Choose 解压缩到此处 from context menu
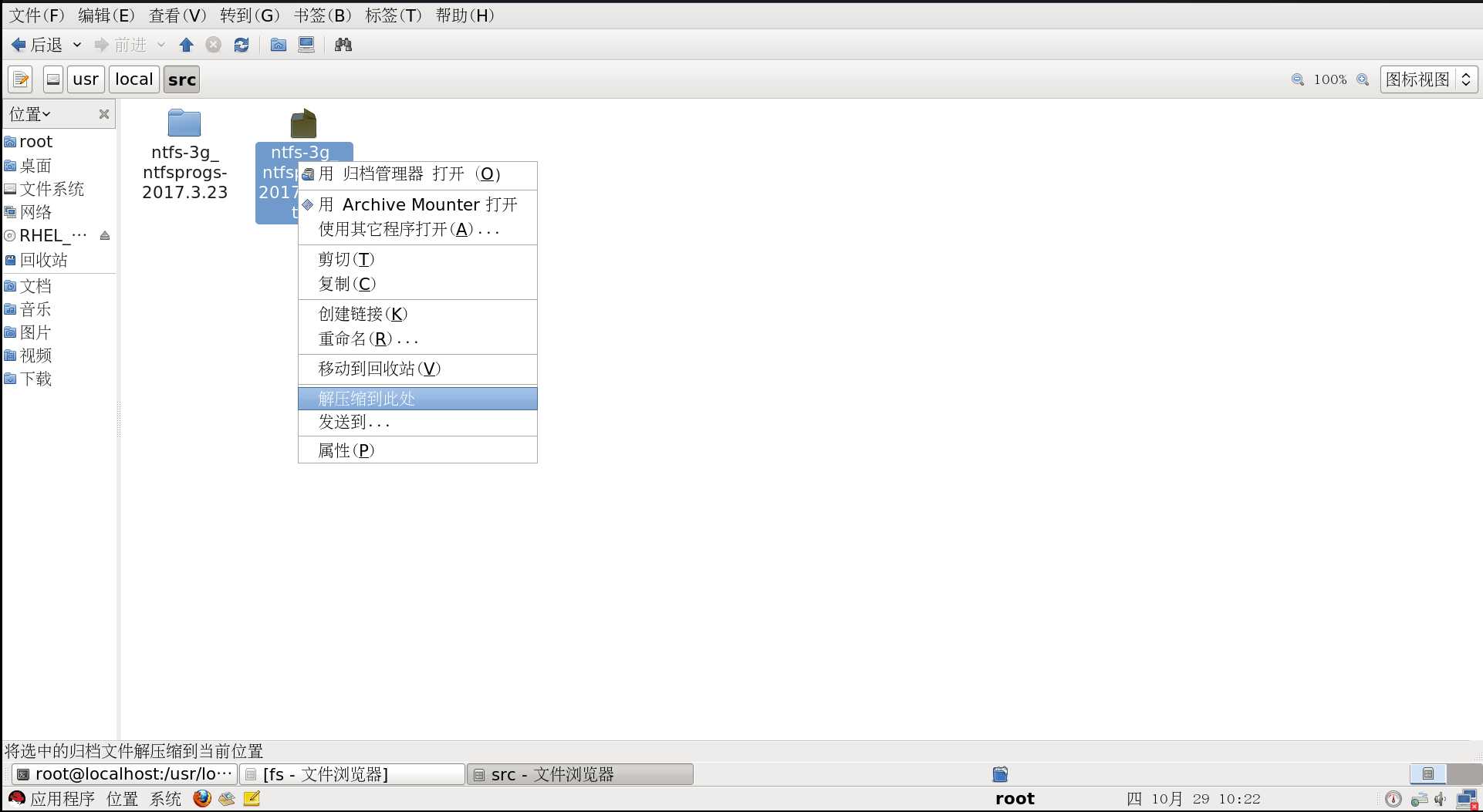 coord(417,399)
